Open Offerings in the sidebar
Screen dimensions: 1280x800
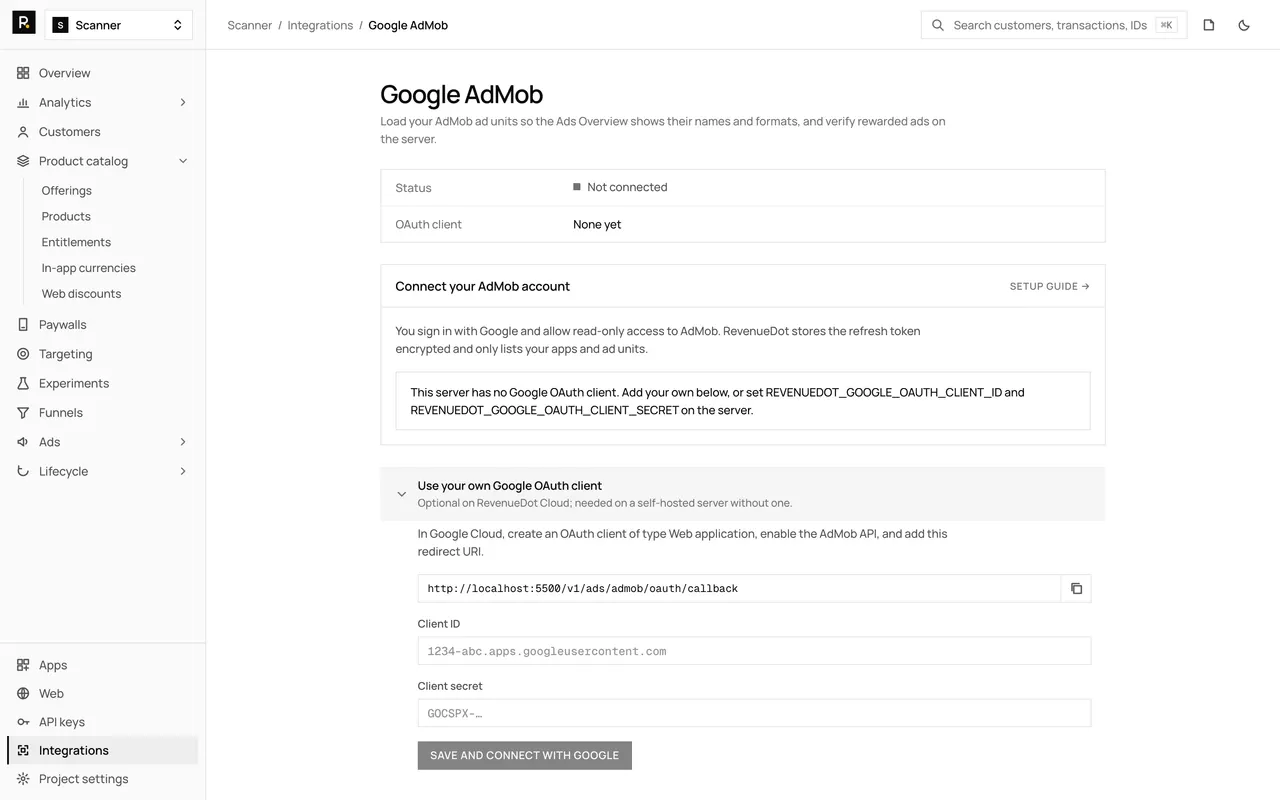pyautogui.click(x=67, y=191)
